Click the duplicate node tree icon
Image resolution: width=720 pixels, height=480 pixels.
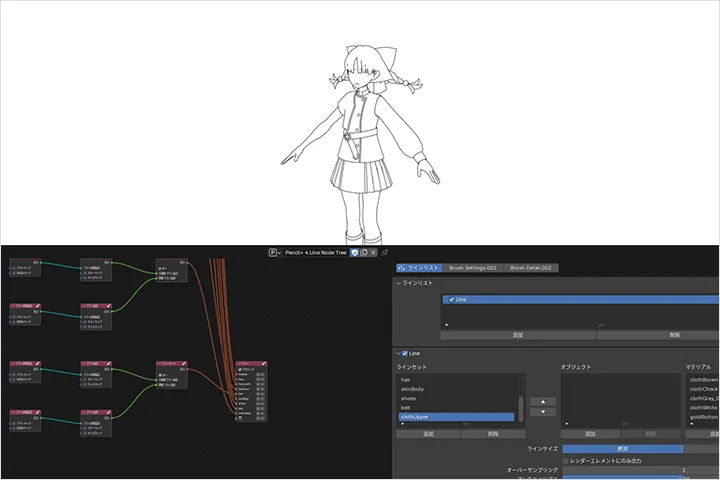[364, 253]
